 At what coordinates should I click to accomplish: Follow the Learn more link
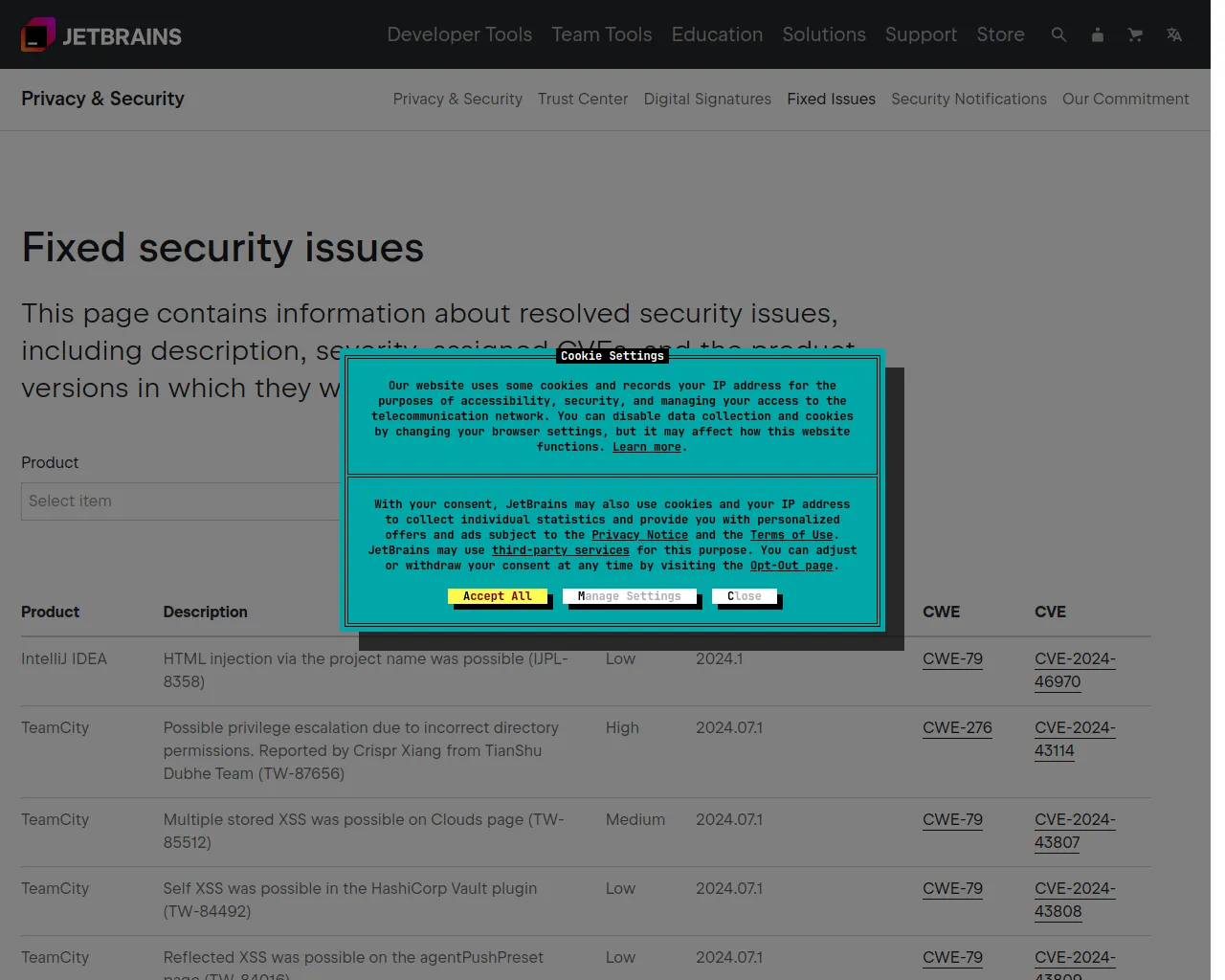tap(647, 447)
